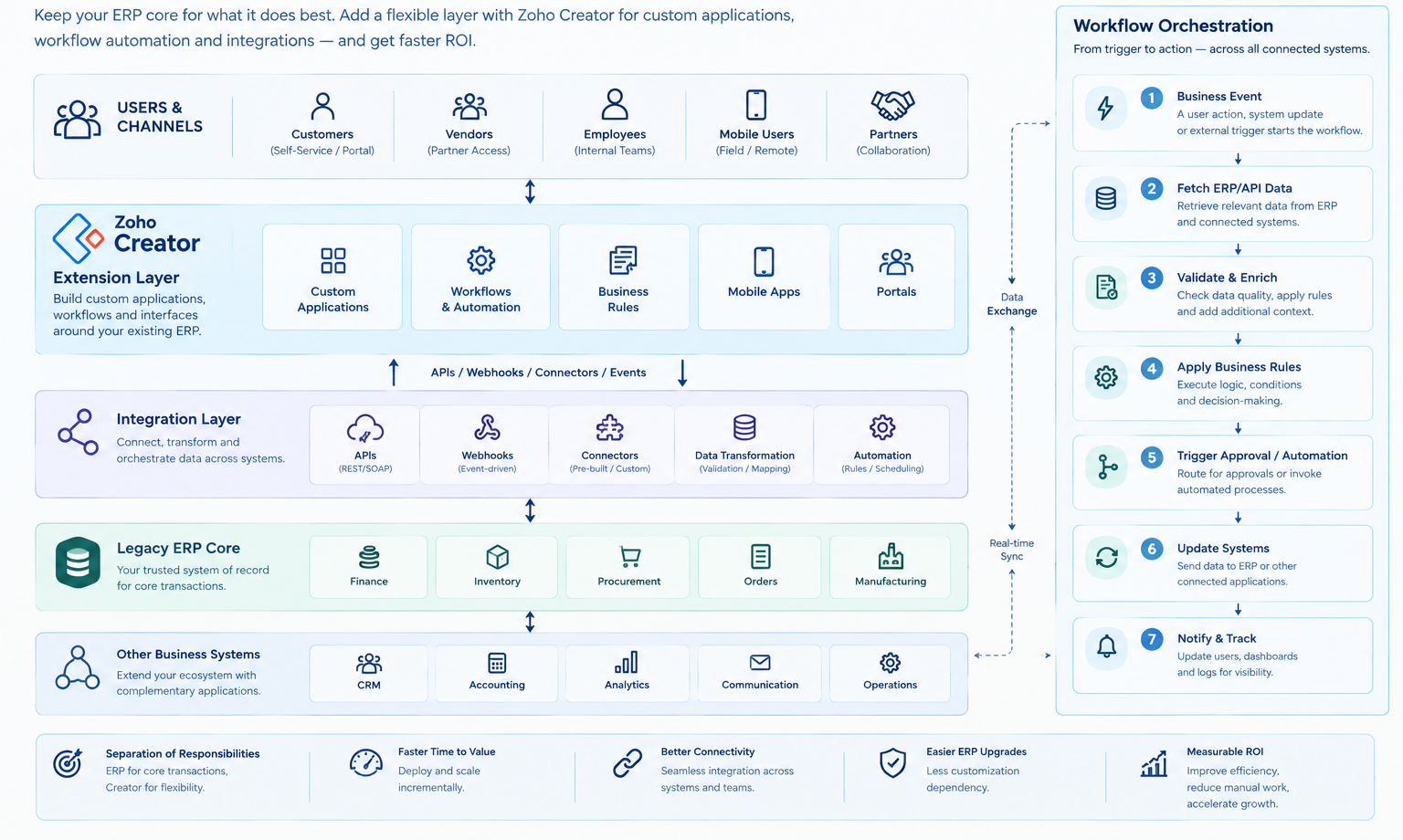Select the Employees person icon
The height and width of the screenshot is (840, 1403).
[x=615, y=104]
